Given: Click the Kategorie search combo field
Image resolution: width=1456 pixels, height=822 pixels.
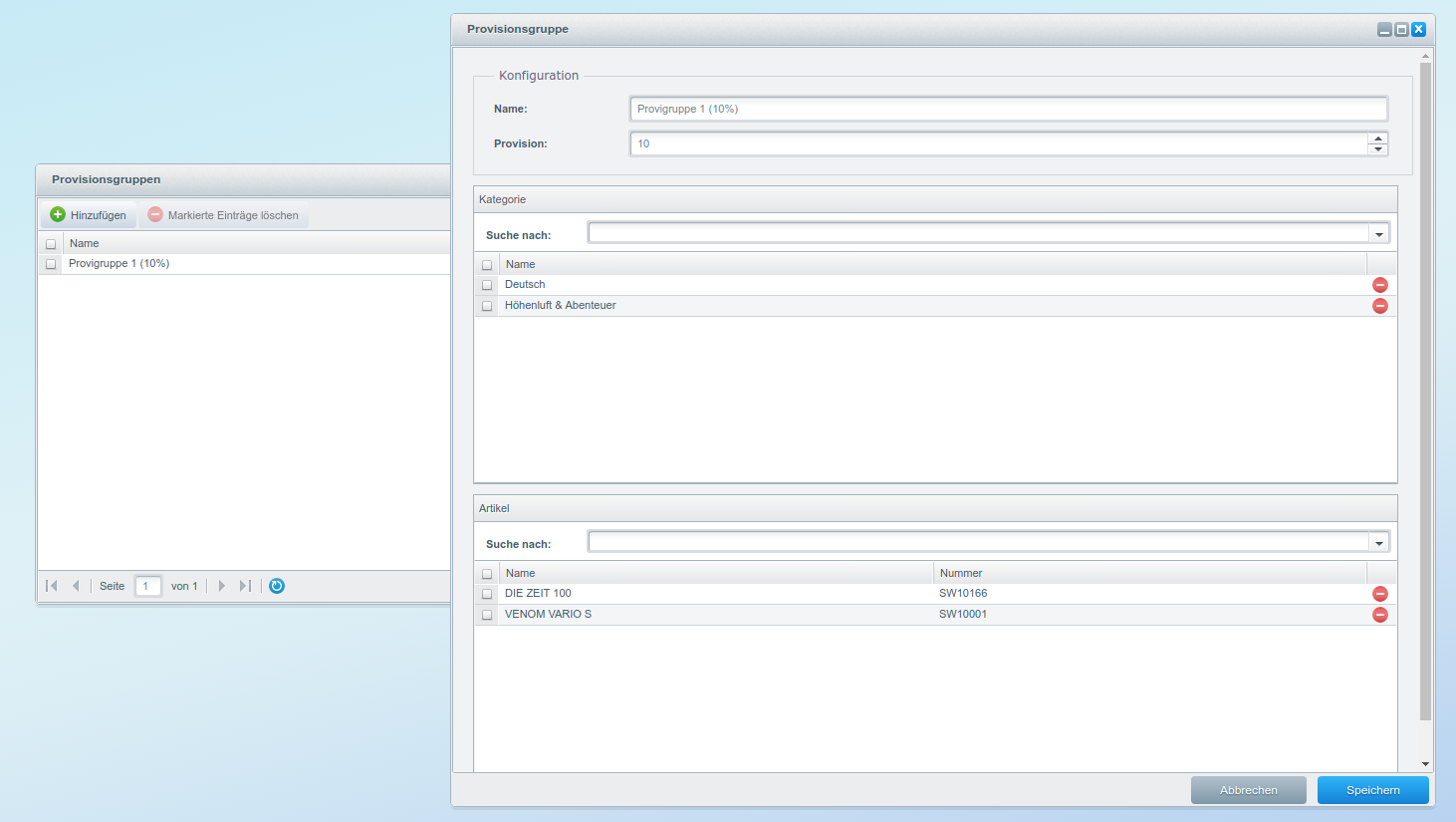Looking at the screenshot, I should pos(979,234).
